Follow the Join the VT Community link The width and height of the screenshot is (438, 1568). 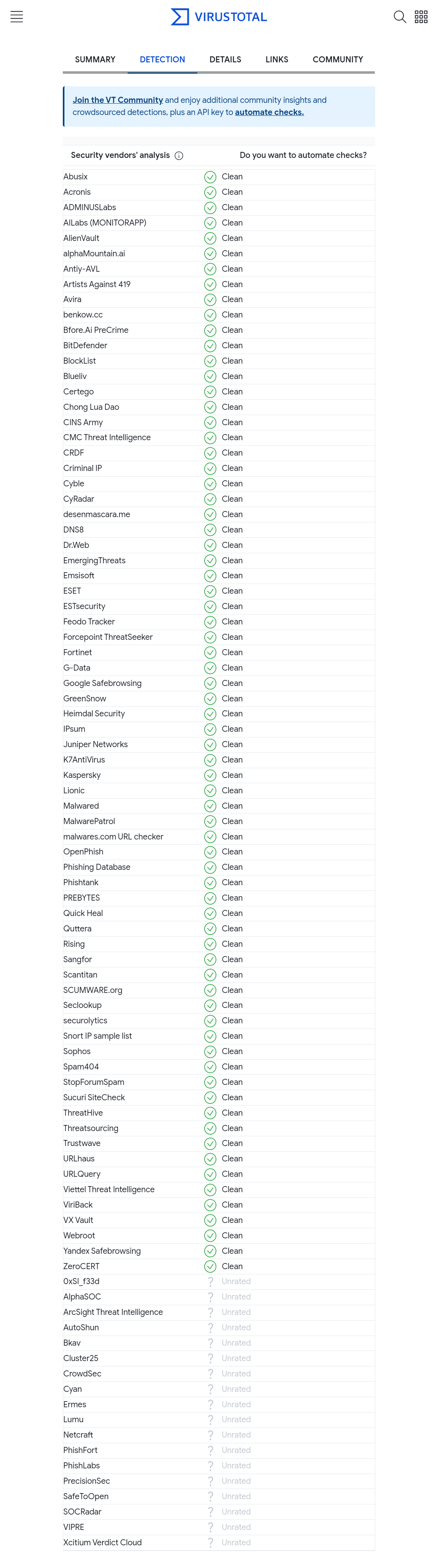tap(118, 100)
